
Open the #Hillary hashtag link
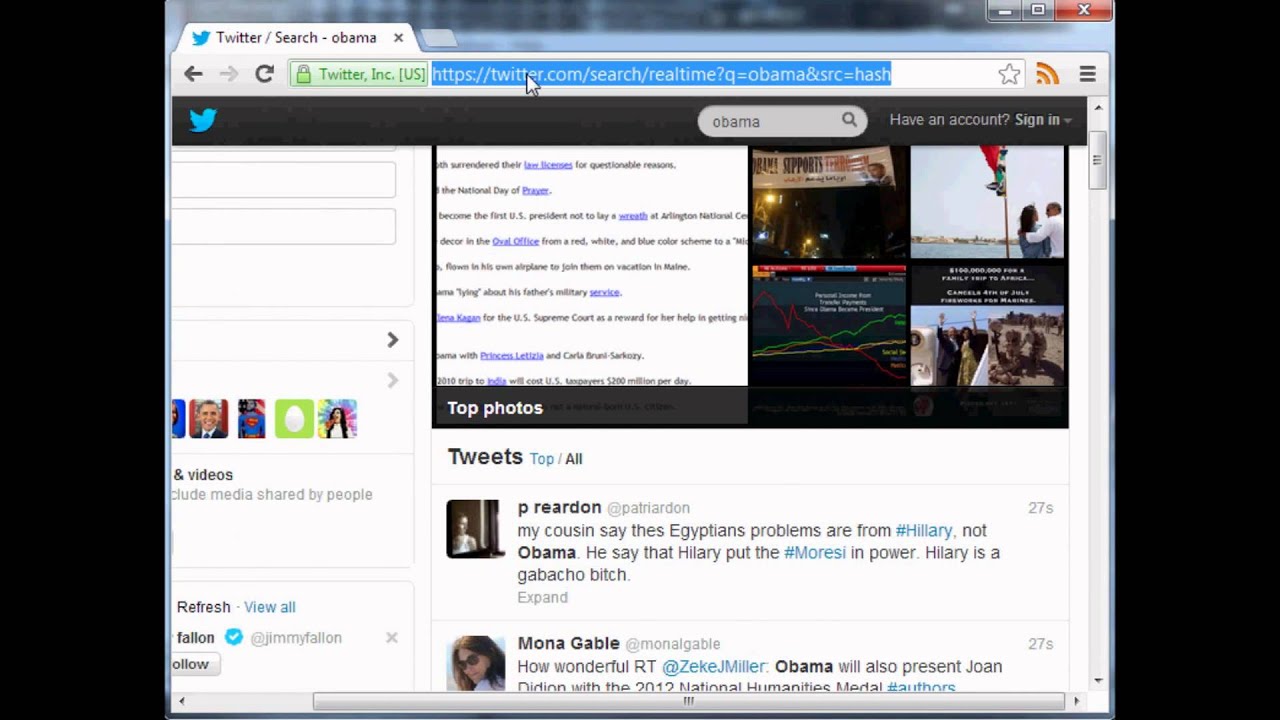[924, 531]
